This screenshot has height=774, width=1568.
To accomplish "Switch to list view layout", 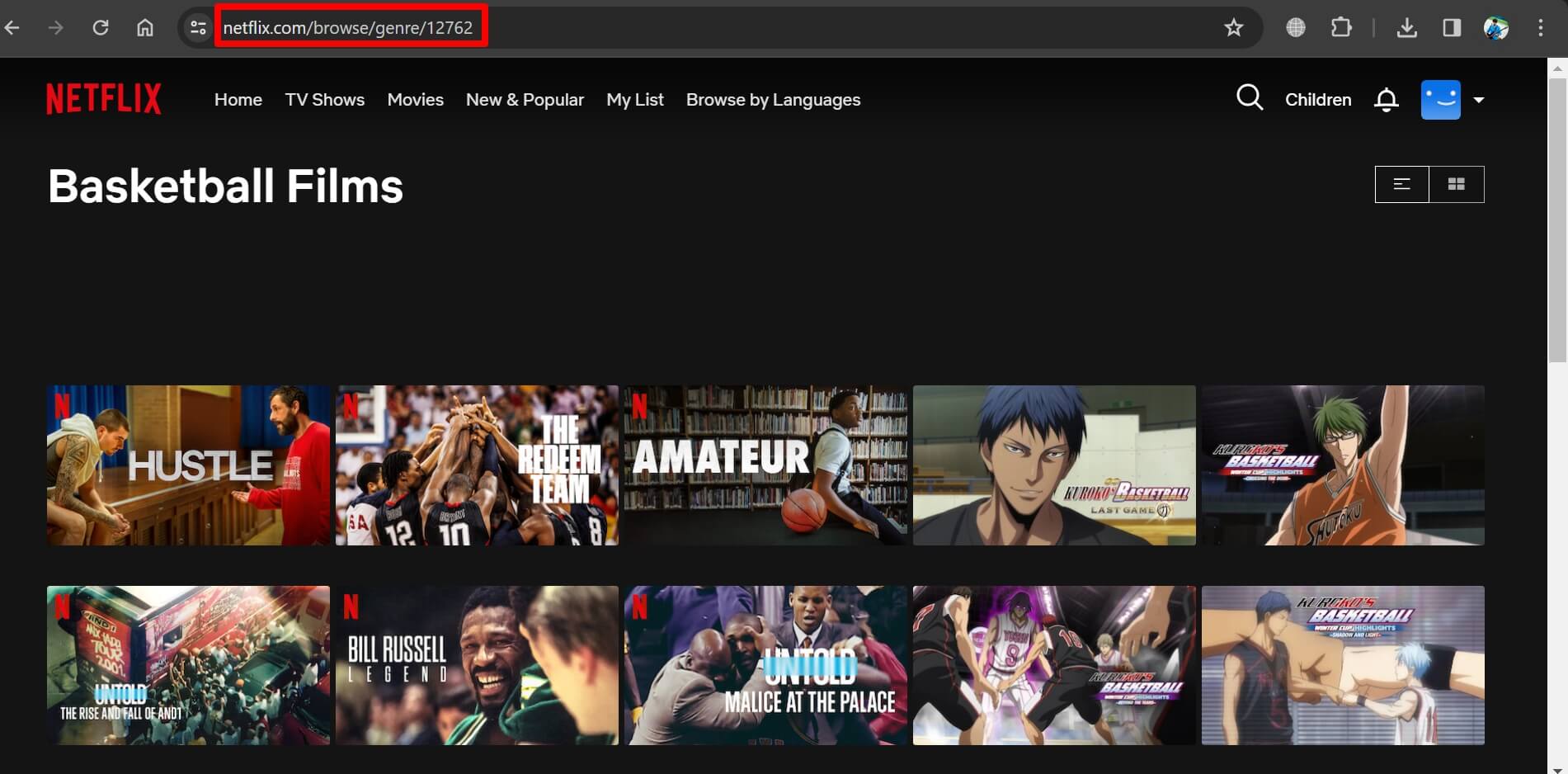I will [x=1402, y=184].
